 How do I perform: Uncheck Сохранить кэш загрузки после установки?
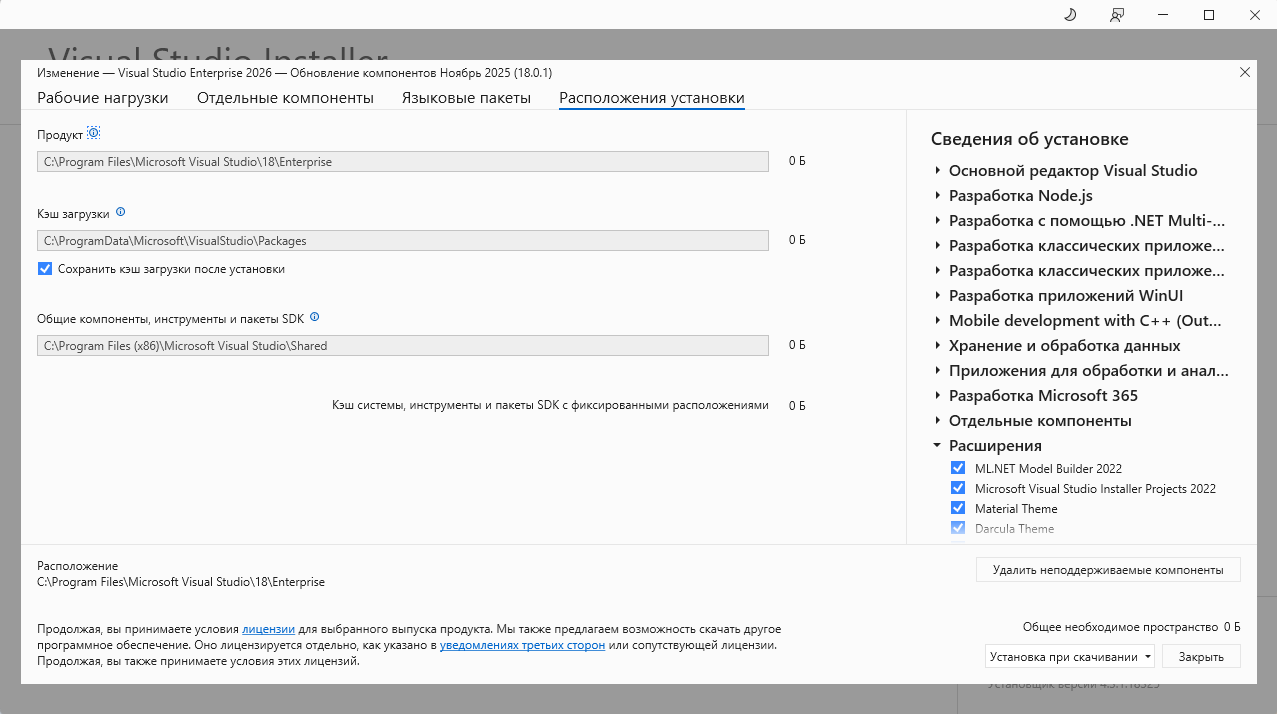(x=44, y=269)
